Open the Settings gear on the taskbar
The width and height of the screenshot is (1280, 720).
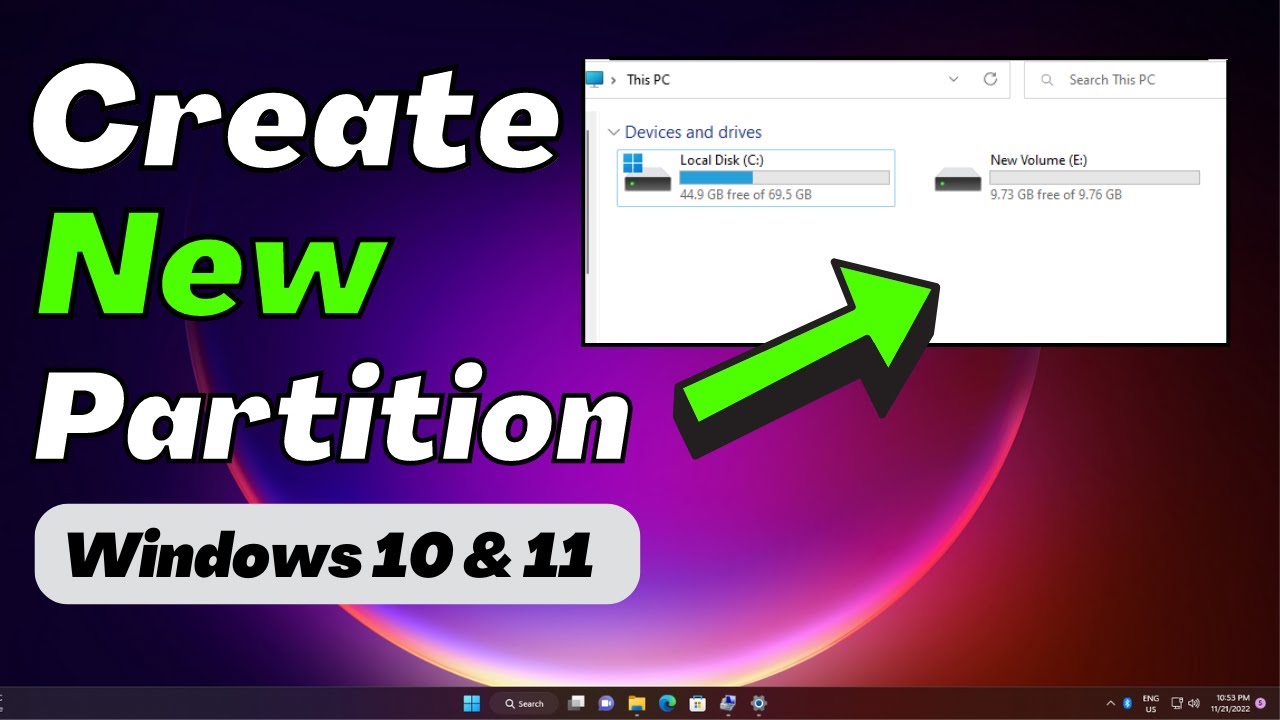759,703
